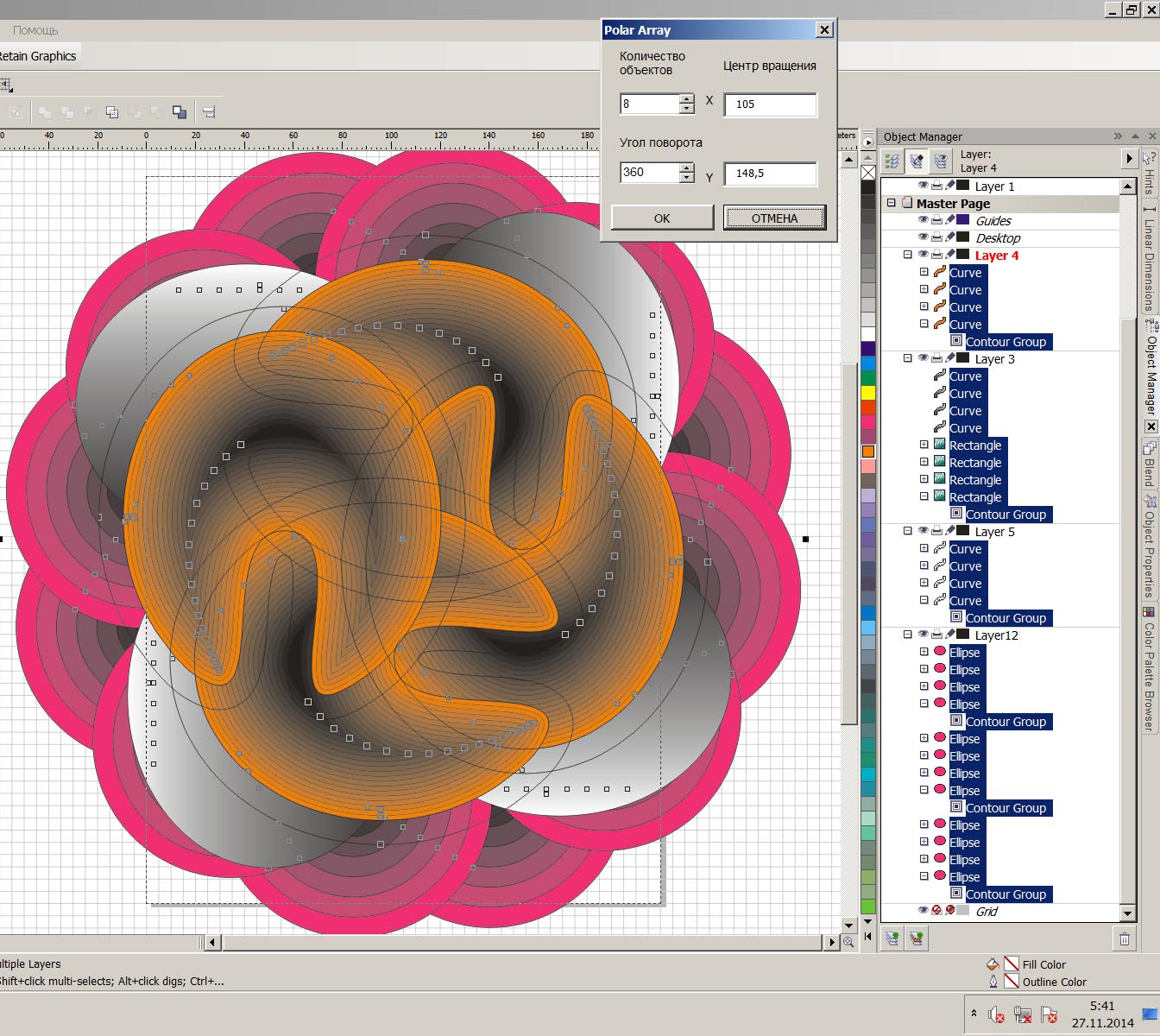Click the ОТМЕНА button
Viewport: 1160px width, 1036px height.
coord(774,218)
